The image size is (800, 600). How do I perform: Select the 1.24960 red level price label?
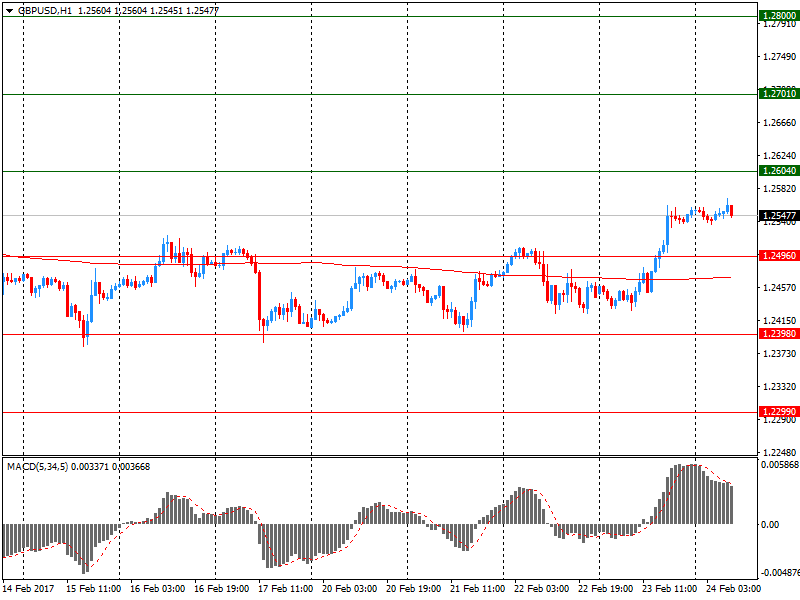779,256
